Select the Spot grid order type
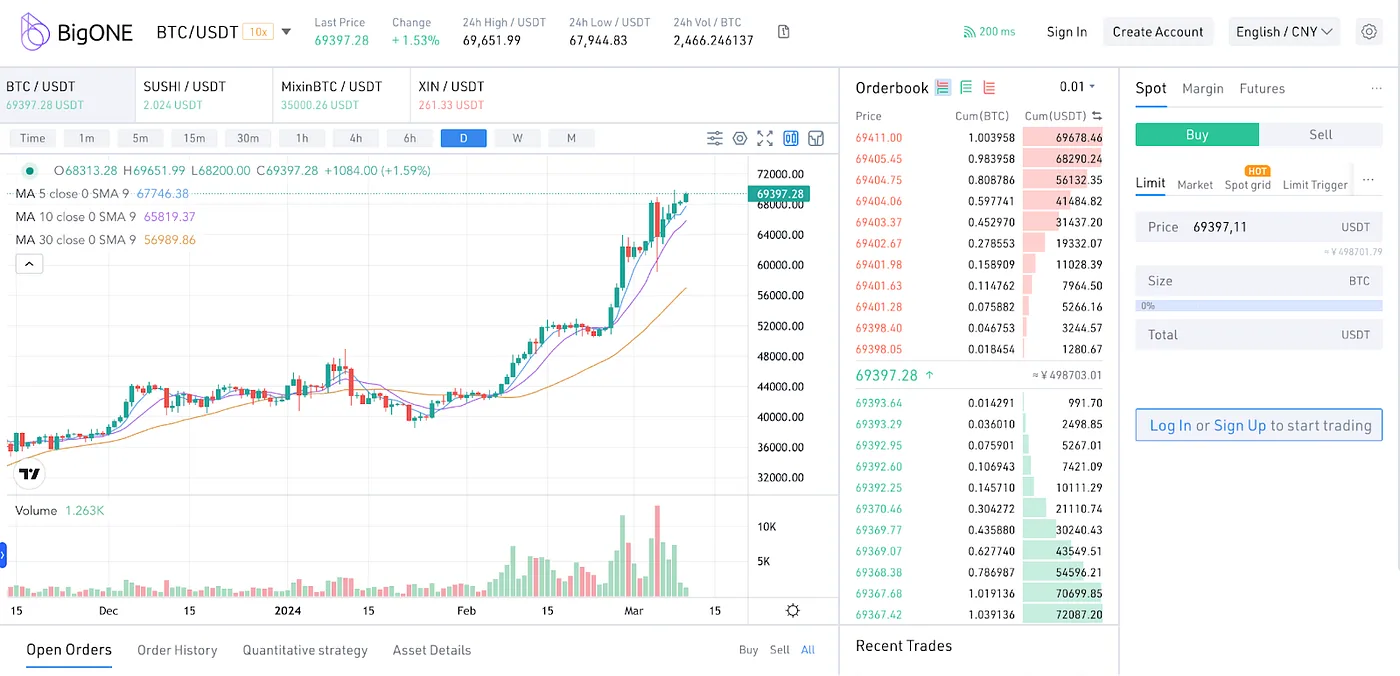The image size is (1400, 676). tap(1248, 184)
